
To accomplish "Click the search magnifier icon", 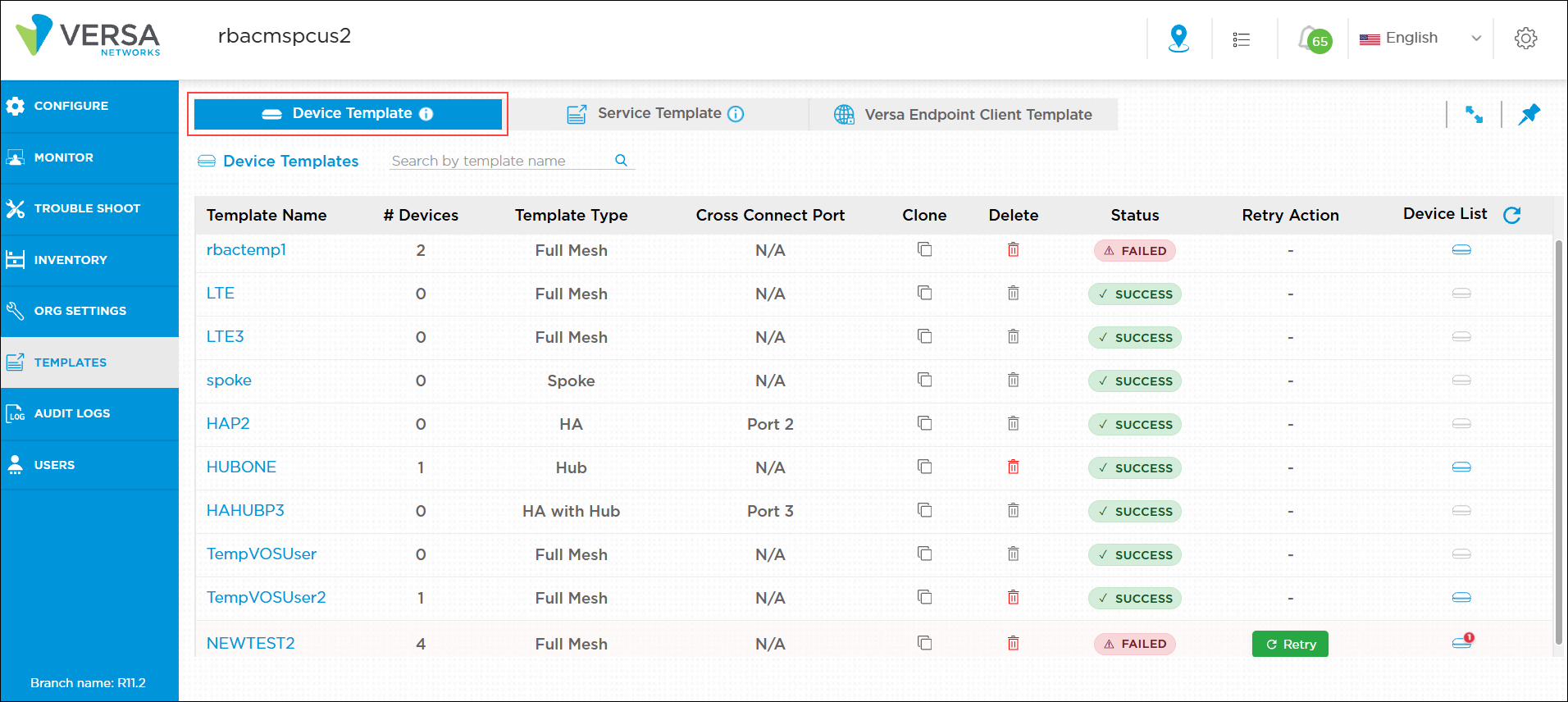I will tap(621, 161).
